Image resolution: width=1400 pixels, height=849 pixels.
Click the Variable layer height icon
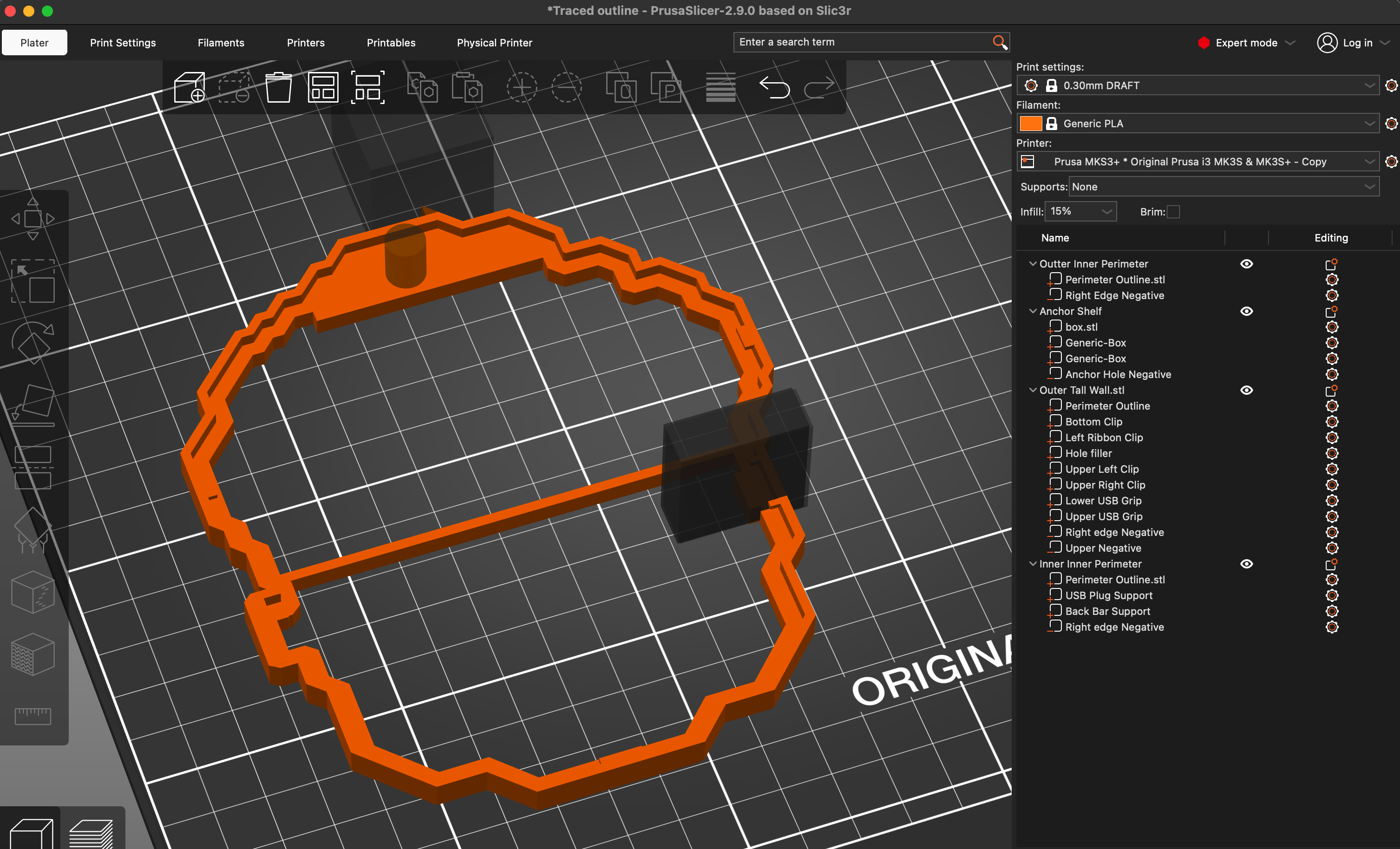click(x=720, y=87)
